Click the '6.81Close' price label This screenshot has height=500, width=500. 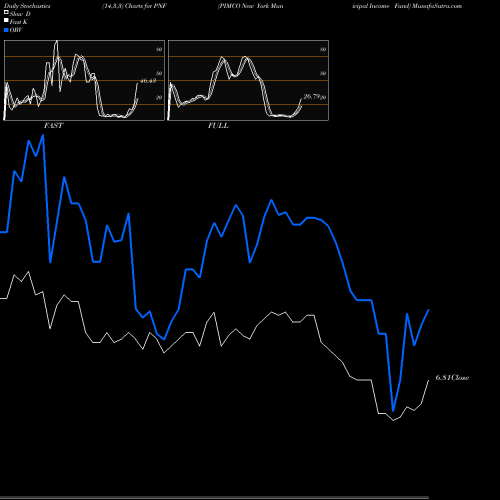[x=452, y=378]
